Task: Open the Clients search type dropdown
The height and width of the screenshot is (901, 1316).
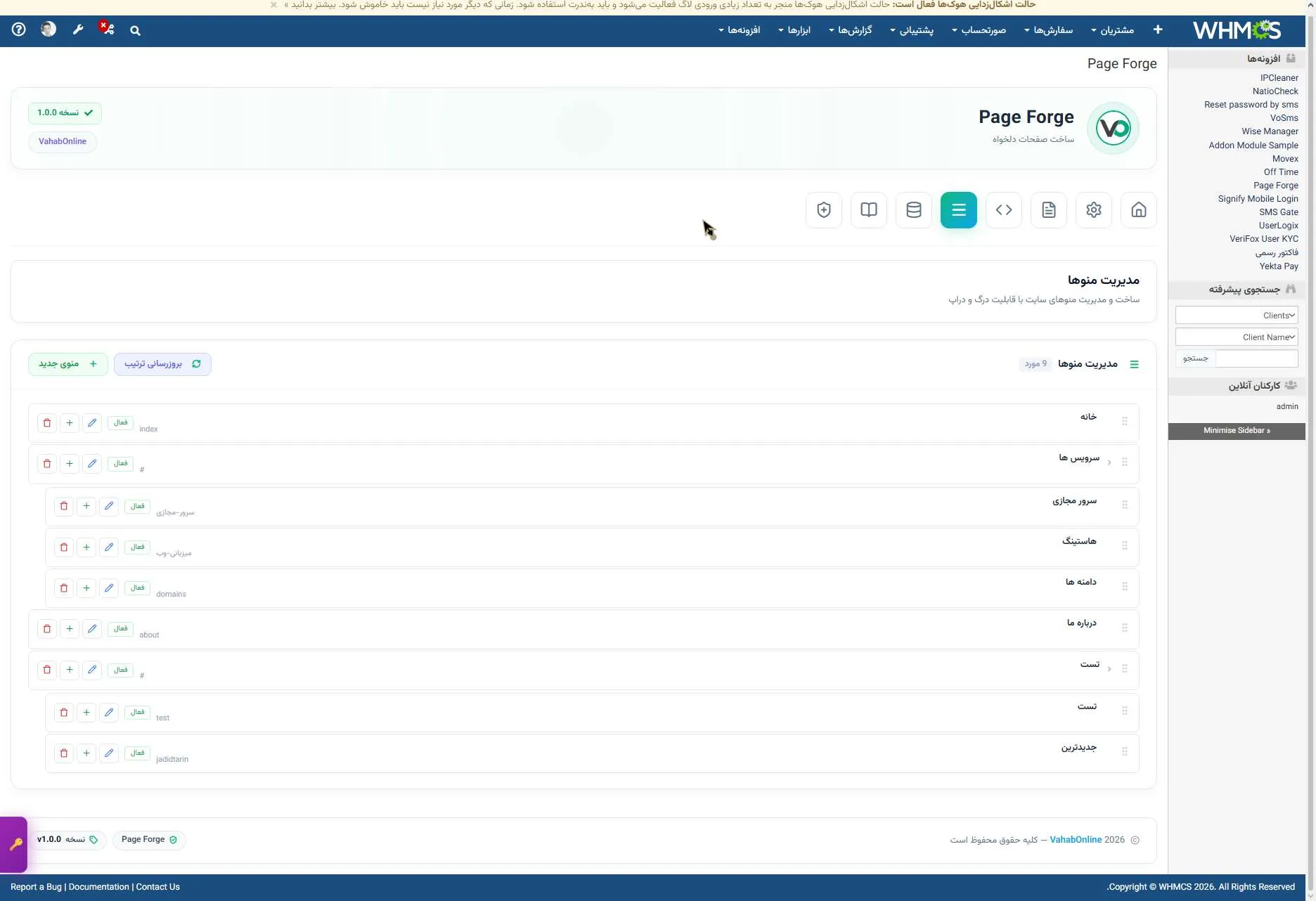Action: [1237, 315]
